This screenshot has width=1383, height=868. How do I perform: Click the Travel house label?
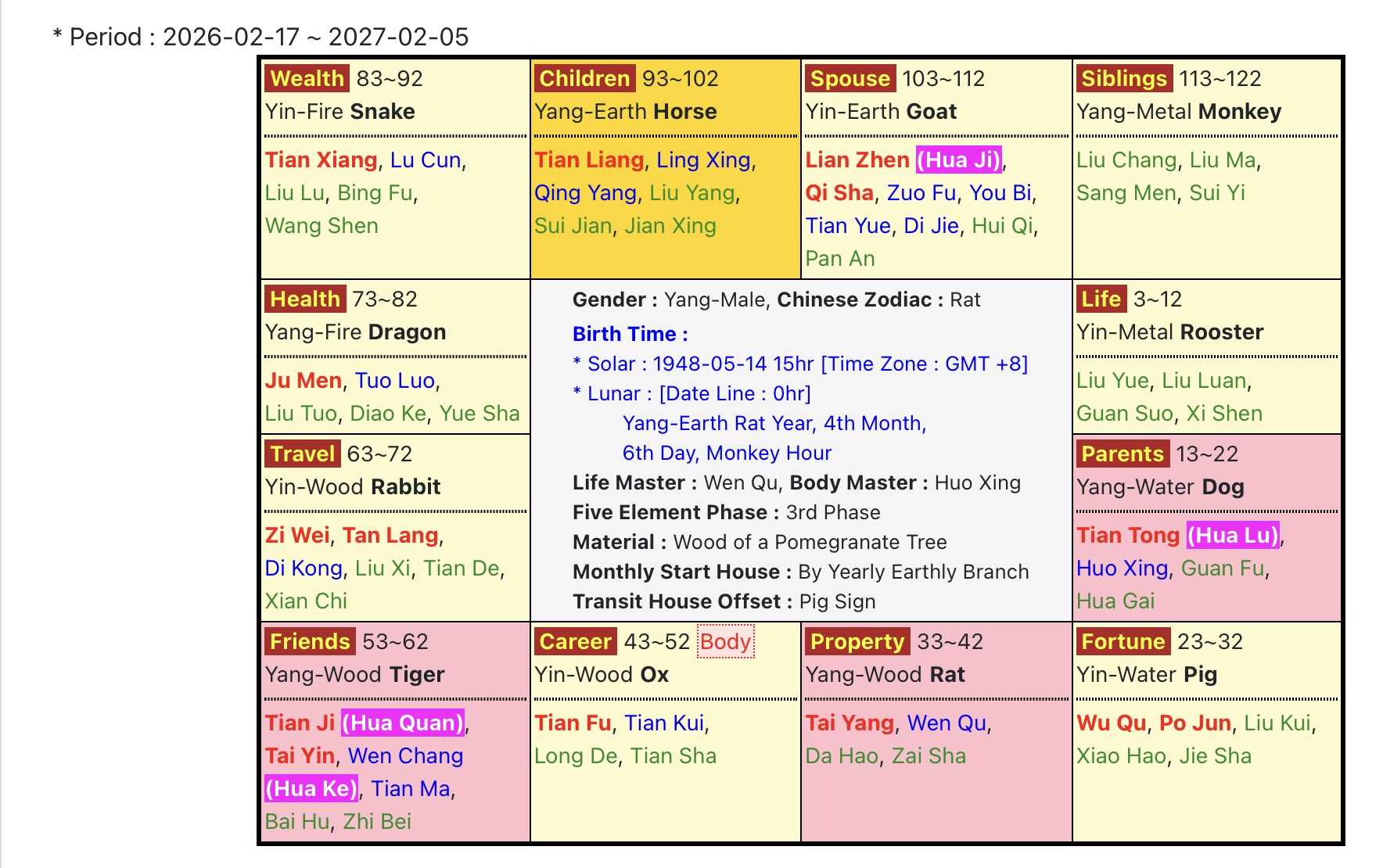point(302,454)
